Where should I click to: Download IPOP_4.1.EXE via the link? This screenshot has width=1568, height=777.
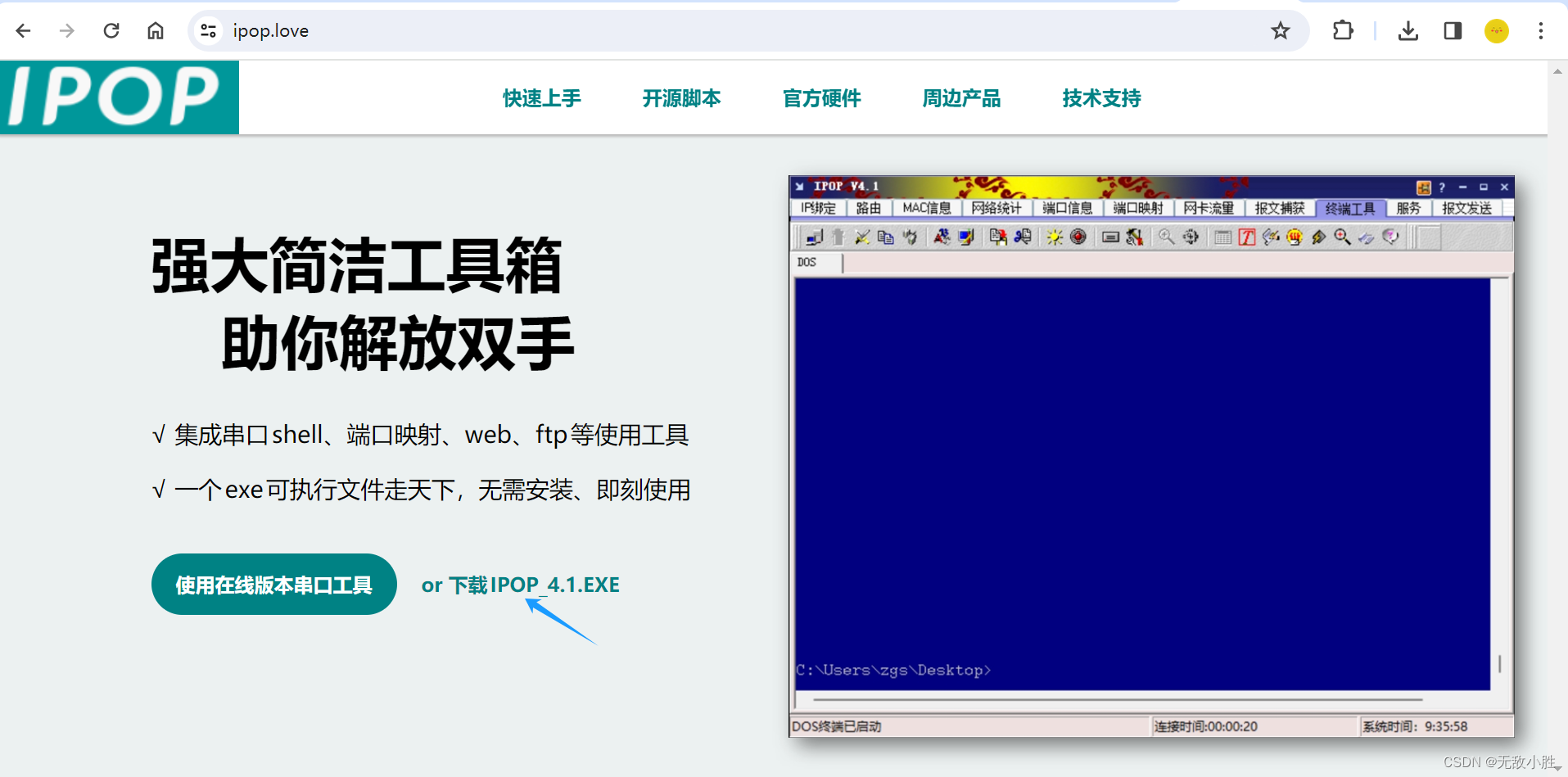click(521, 585)
